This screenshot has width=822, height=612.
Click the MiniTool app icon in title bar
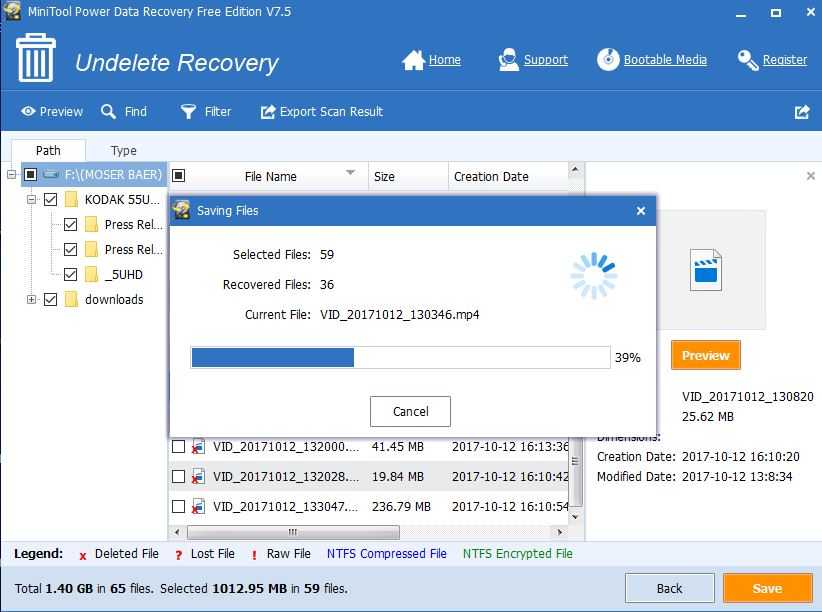click(12, 12)
